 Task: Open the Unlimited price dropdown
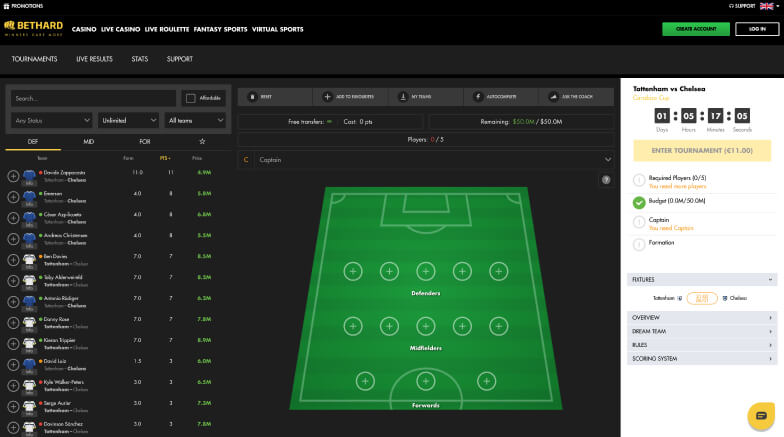(128, 120)
